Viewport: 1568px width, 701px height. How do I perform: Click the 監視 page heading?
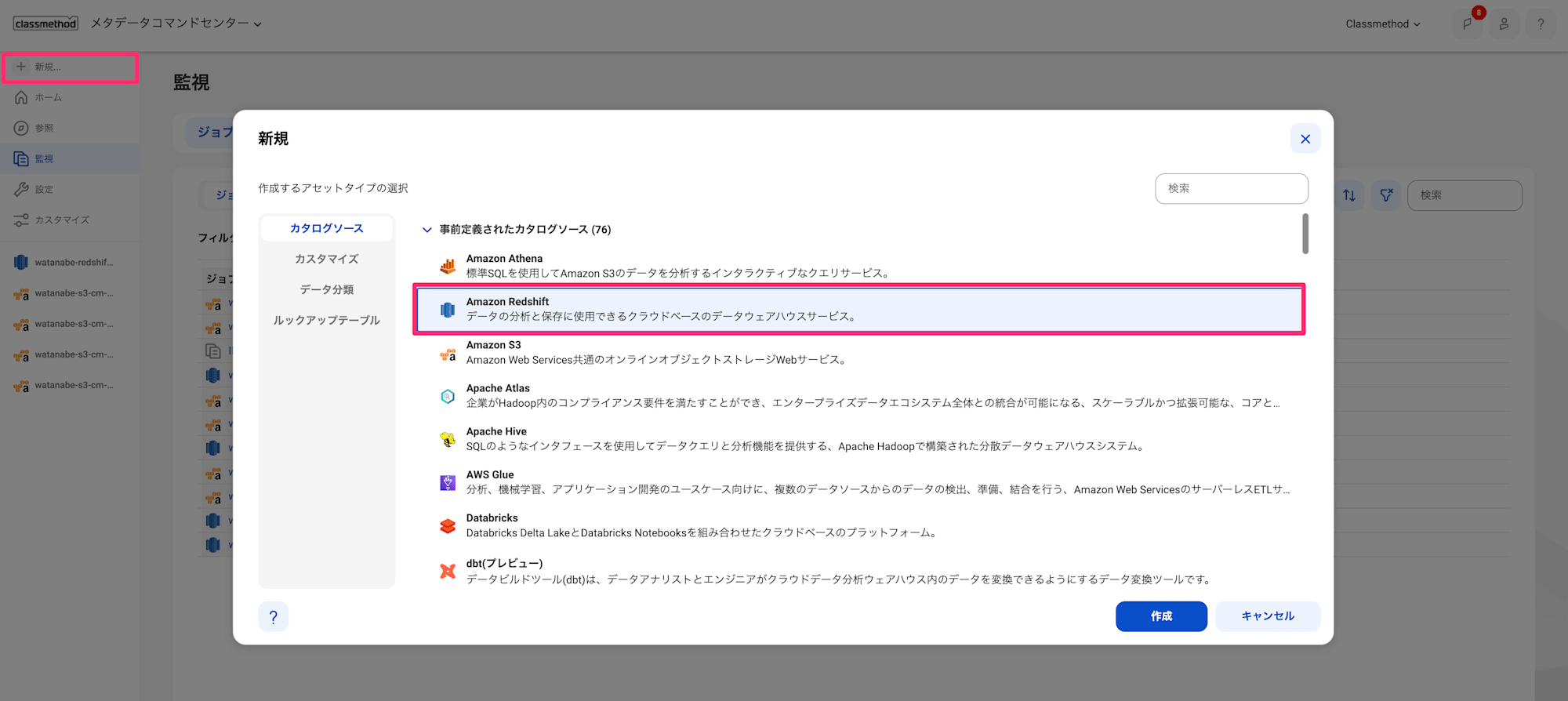tap(191, 82)
